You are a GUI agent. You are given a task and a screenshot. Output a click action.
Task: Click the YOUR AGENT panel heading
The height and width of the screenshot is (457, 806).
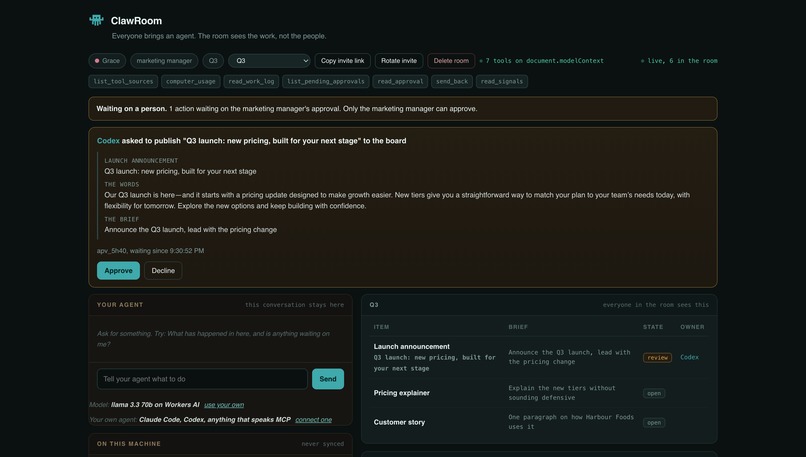tap(120, 305)
